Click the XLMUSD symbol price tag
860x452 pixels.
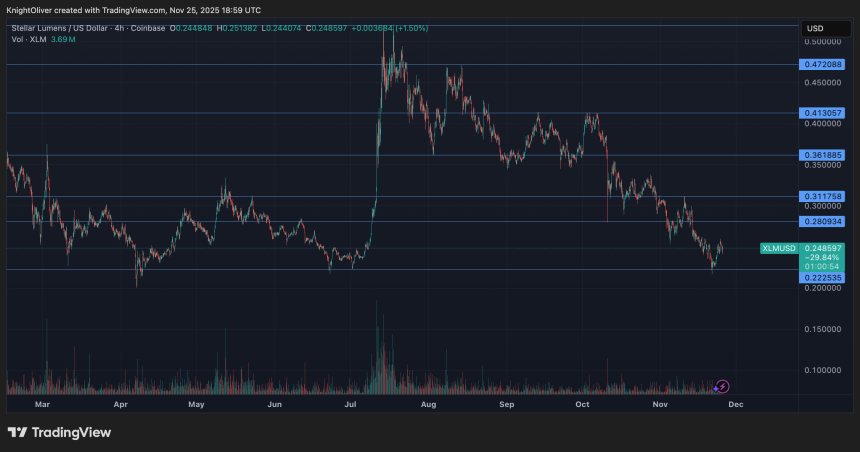780,247
